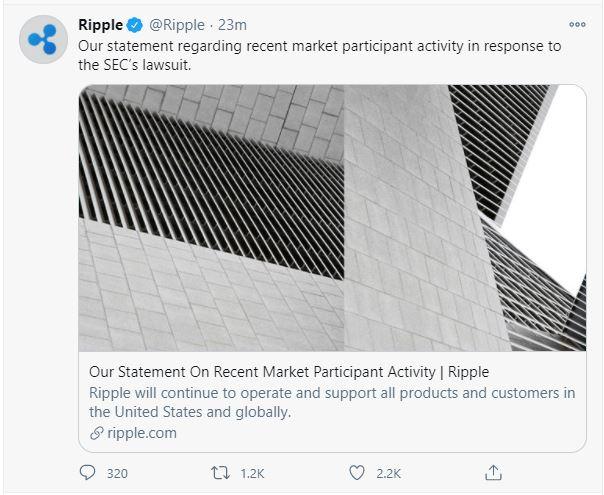Click the 2.2K likes count

pos(391,473)
